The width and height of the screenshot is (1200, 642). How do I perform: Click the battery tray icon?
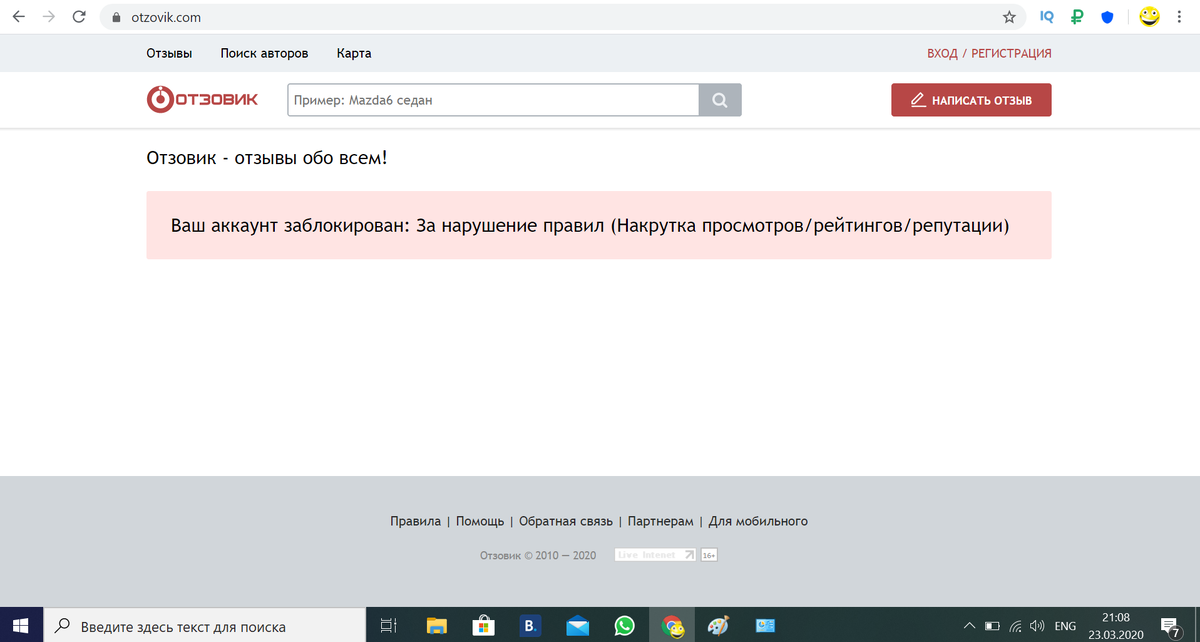coord(993,625)
